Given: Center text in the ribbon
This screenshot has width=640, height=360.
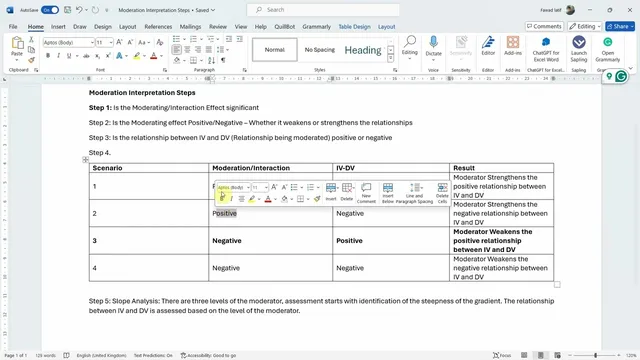Looking at the screenshot, I should (187, 49).
